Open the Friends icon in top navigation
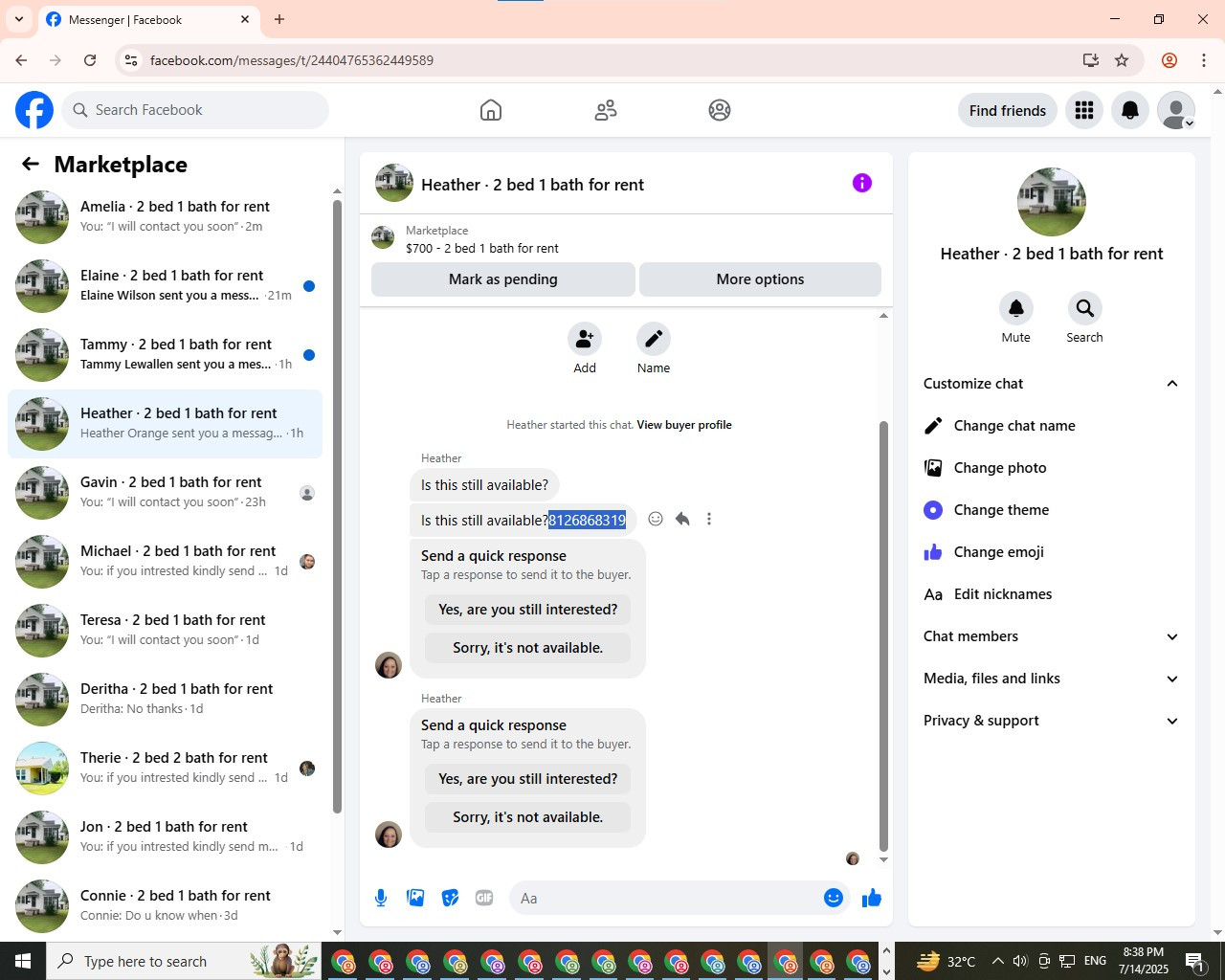This screenshot has width=1225, height=980. coord(606,110)
